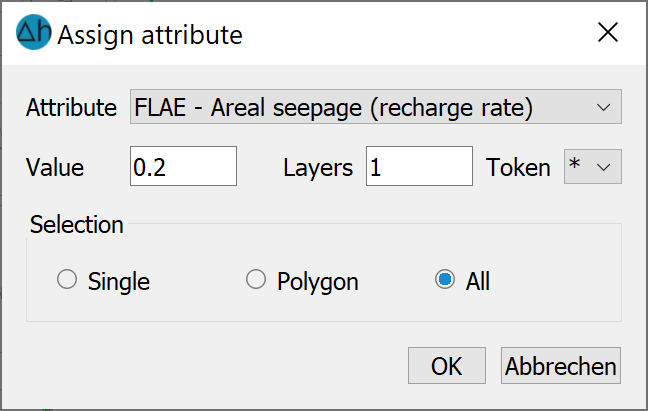Click the asterisk value in Token box
Viewport: 648px width, 411px height.
click(x=574, y=164)
